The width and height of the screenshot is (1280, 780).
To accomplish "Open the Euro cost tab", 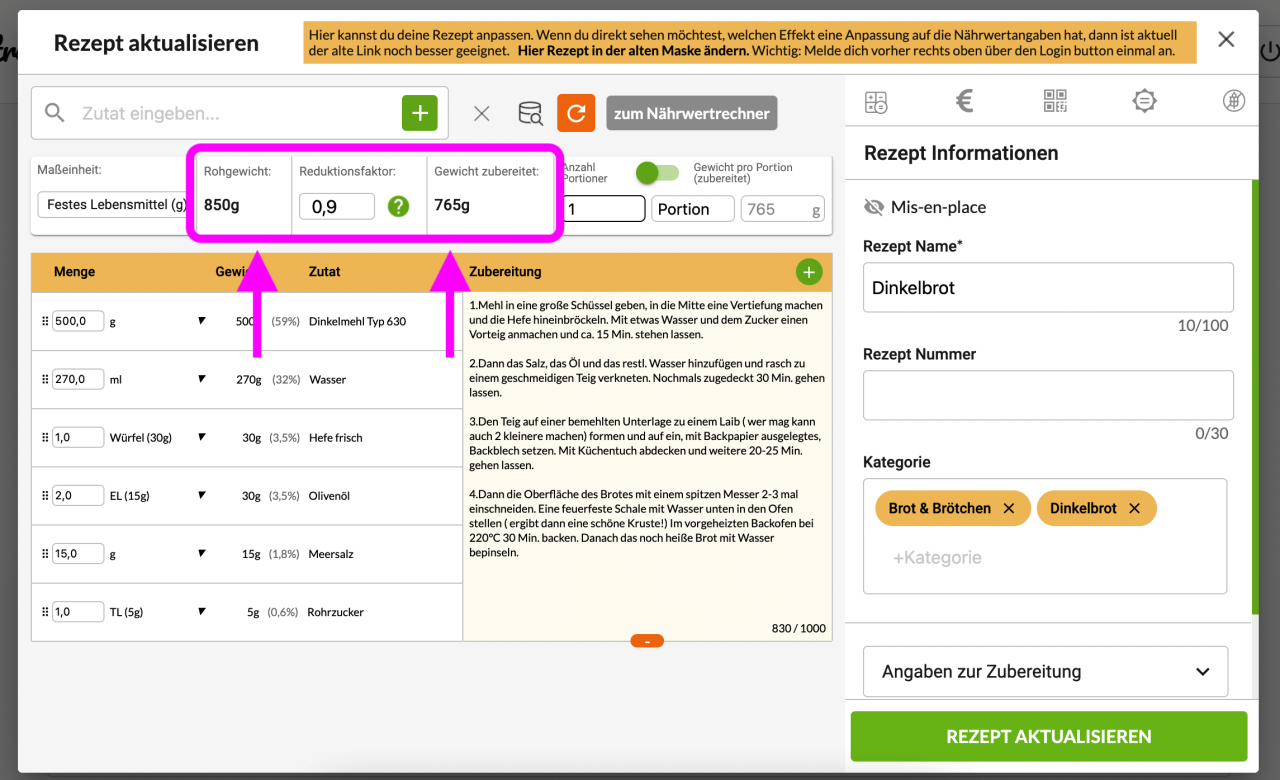I will (965, 100).
